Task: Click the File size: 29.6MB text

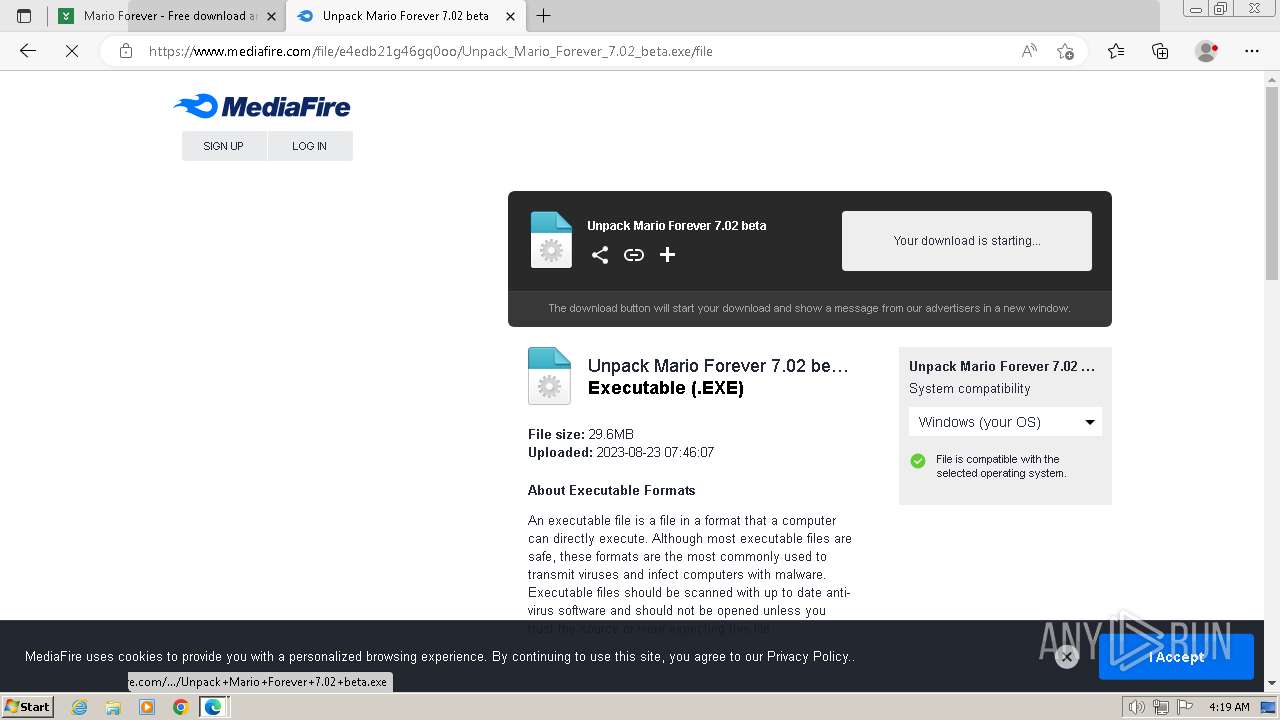Action: click(x=581, y=435)
